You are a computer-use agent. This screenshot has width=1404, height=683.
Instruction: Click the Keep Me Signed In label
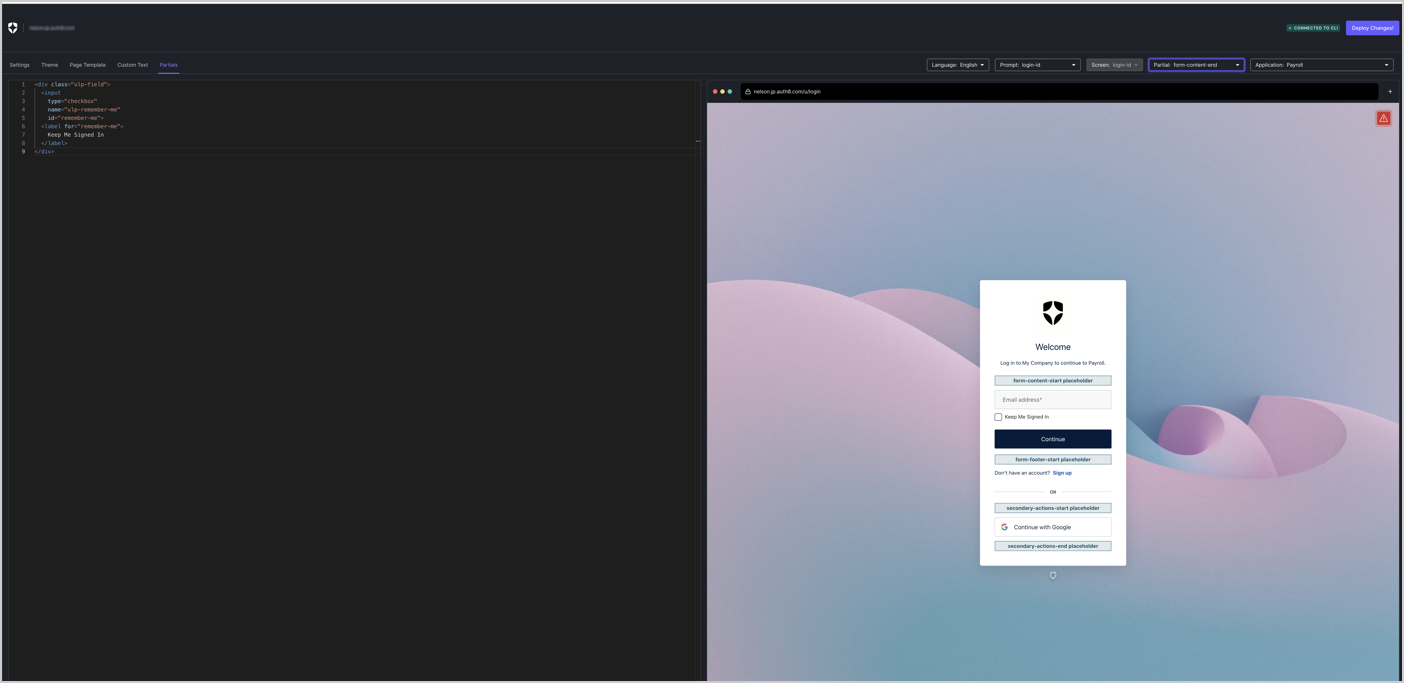pyautogui.click(x=1027, y=417)
